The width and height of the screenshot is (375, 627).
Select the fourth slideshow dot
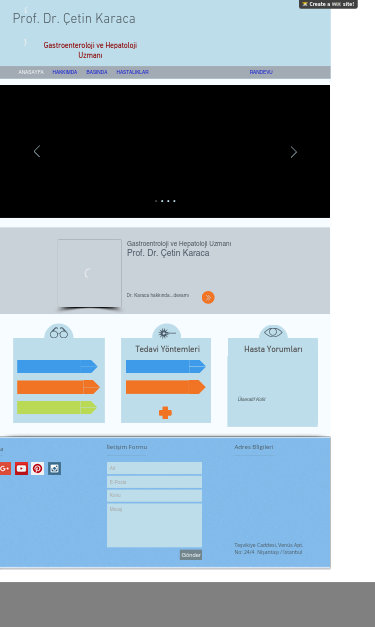[x=174, y=201]
